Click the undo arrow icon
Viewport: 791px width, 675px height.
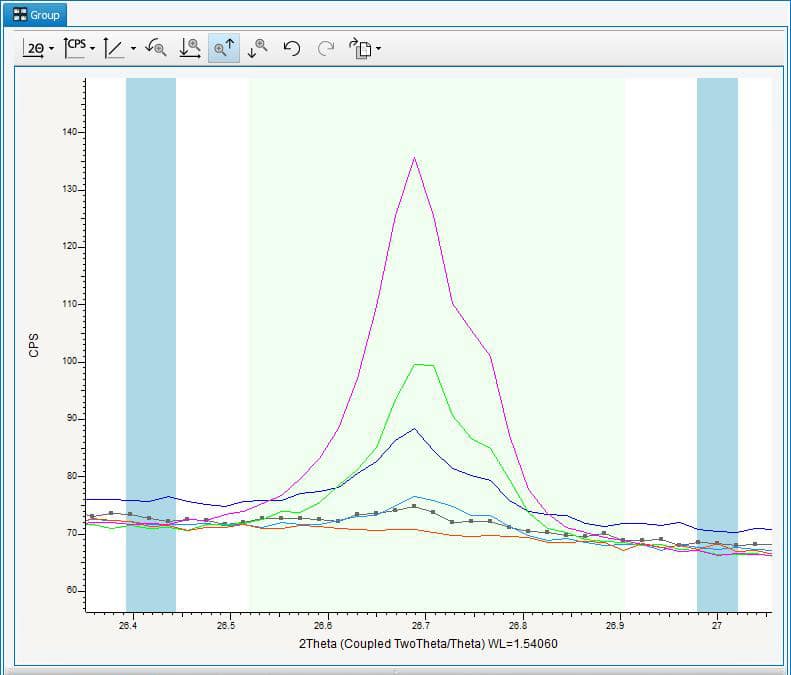292,48
